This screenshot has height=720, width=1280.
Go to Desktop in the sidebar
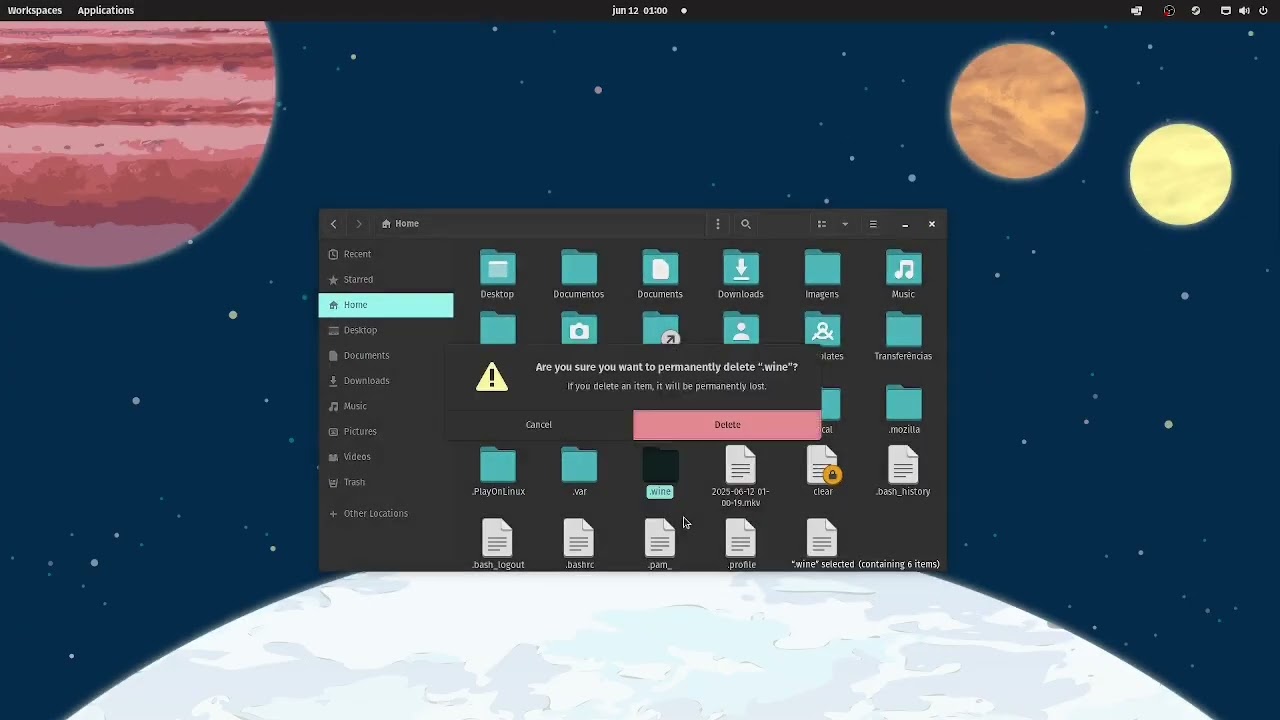pos(386,330)
